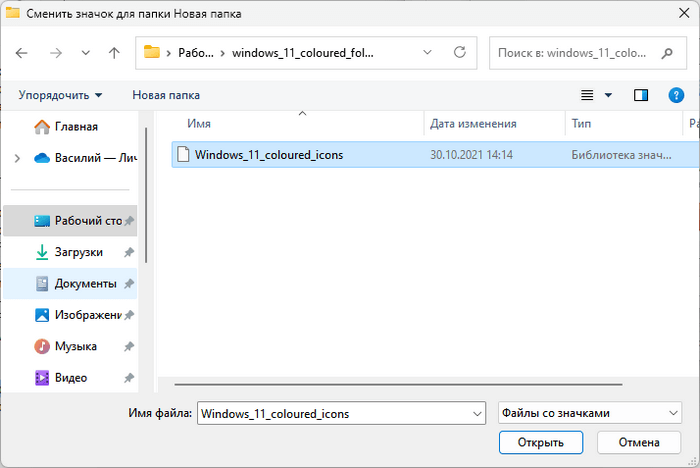
Task: Click the 'Отмена' button
Action: 639,443
